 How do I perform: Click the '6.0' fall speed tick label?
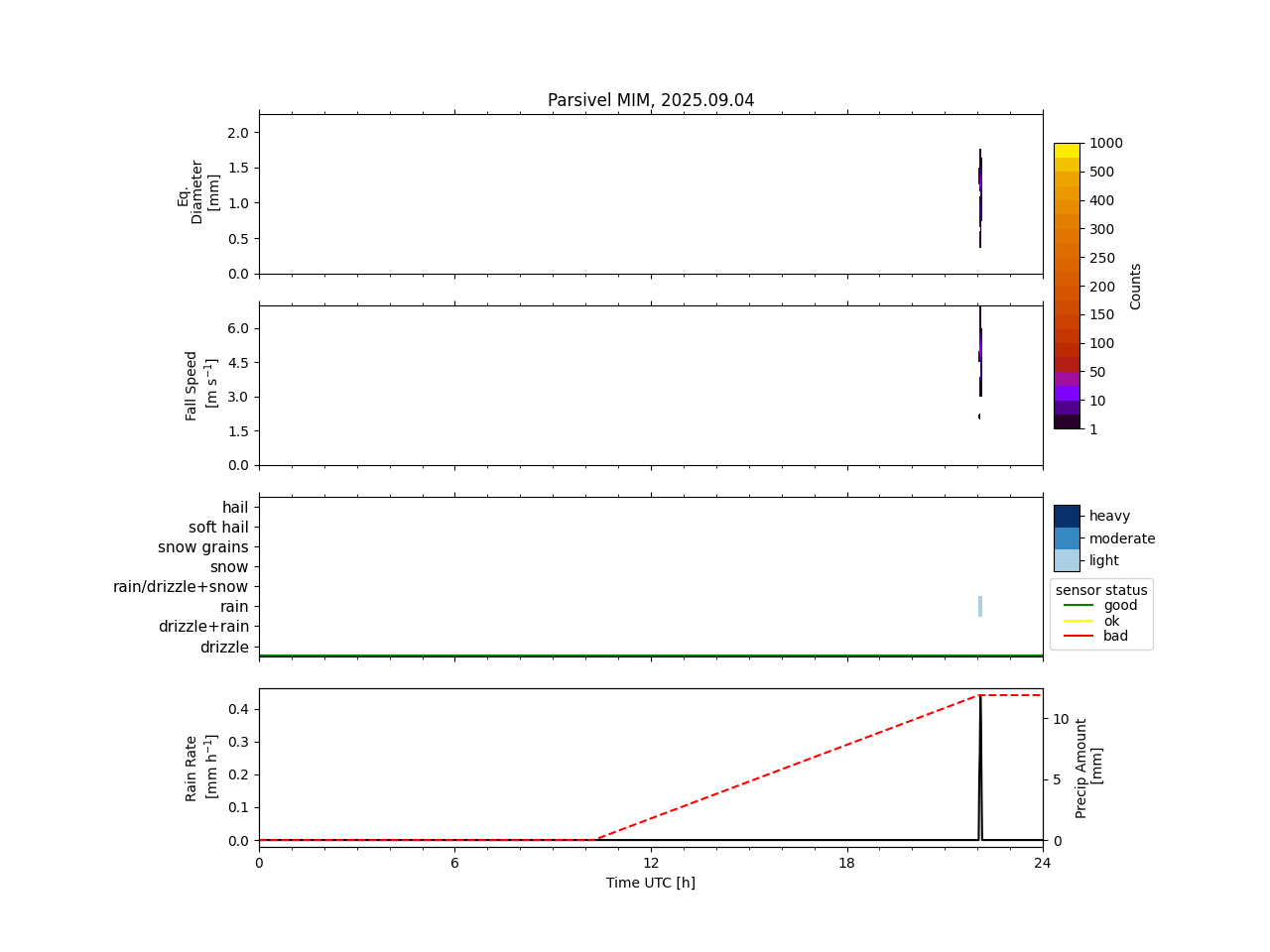[x=237, y=328]
